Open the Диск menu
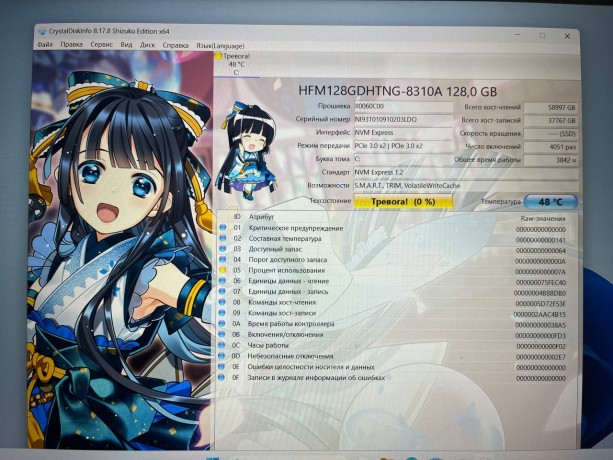The width and height of the screenshot is (613, 460). [148, 45]
